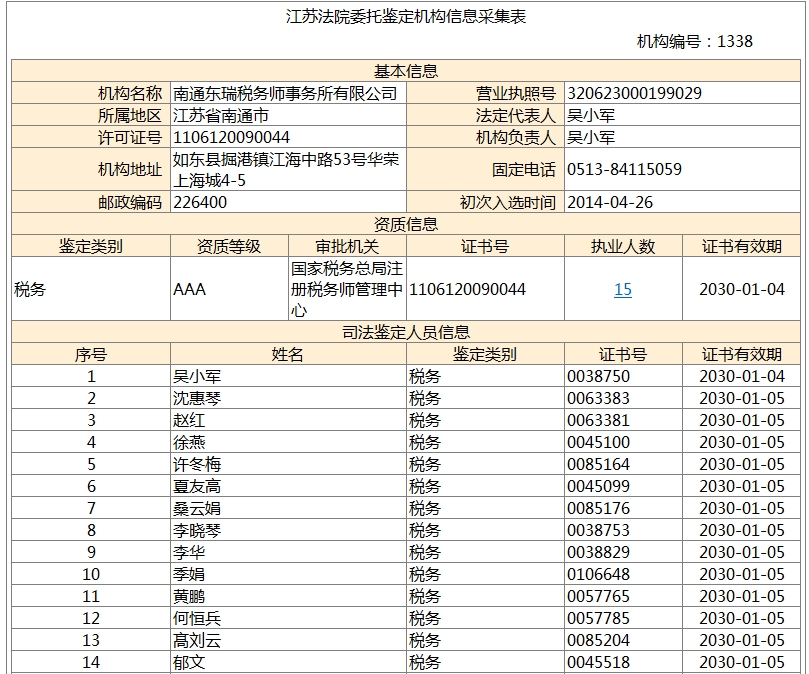Click the company name 南通东瑞税务师事务所有限公司
The image size is (809, 674).
tap(285, 93)
